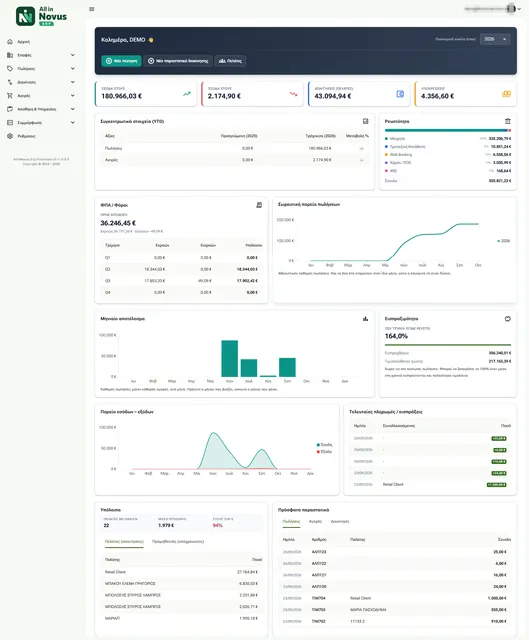Click the receipt icon in ΦΠΑ / Φόροι card
The image size is (529, 640).
tap(259, 205)
